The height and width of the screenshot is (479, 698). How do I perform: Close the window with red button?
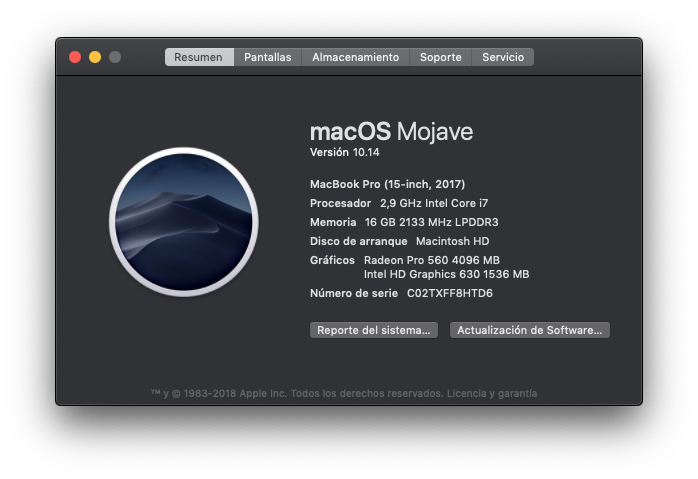[x=75, y=57]
